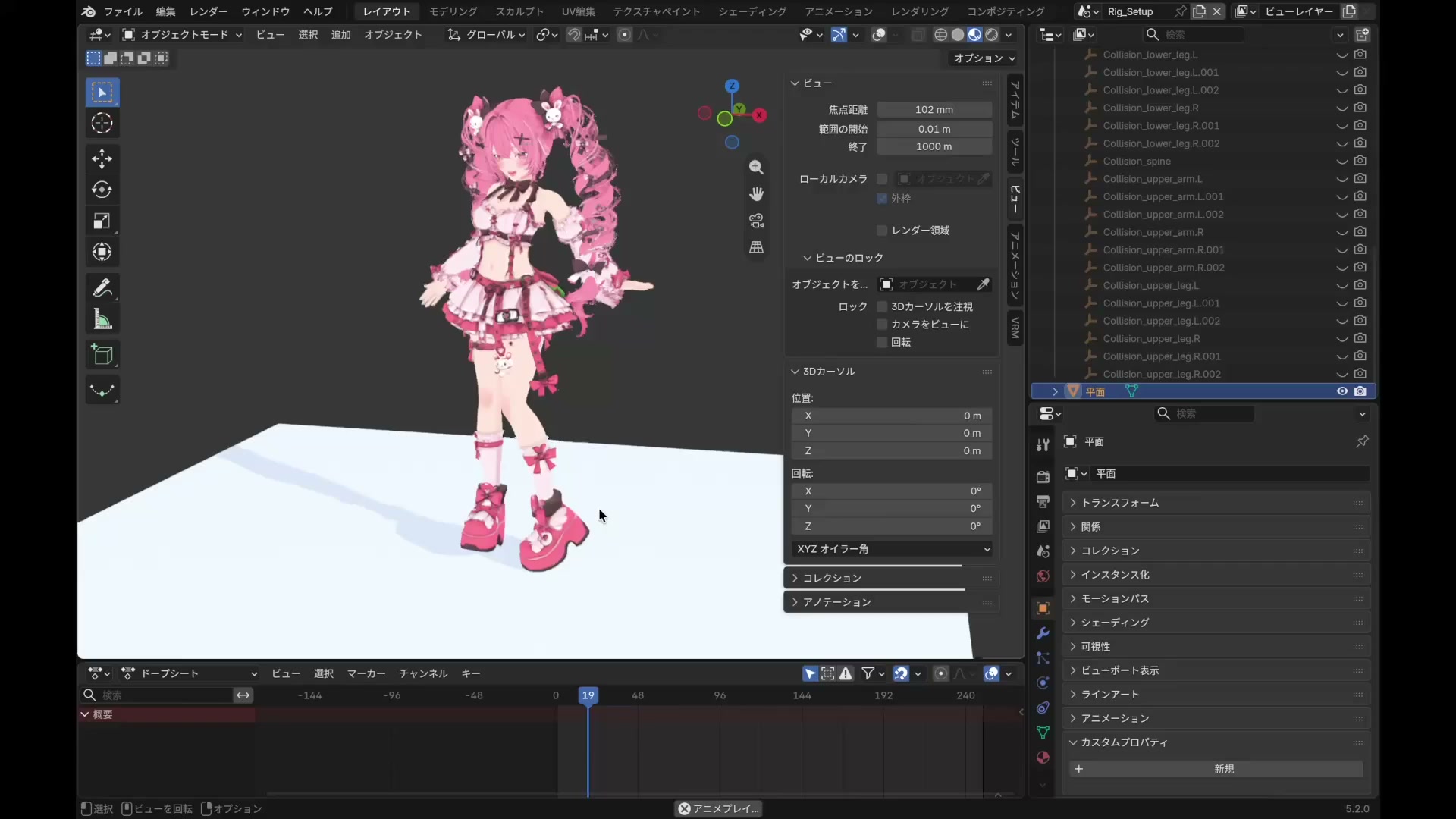Select the Move tool
This screenshot has height=819, width=1456.
click(102, 159)
